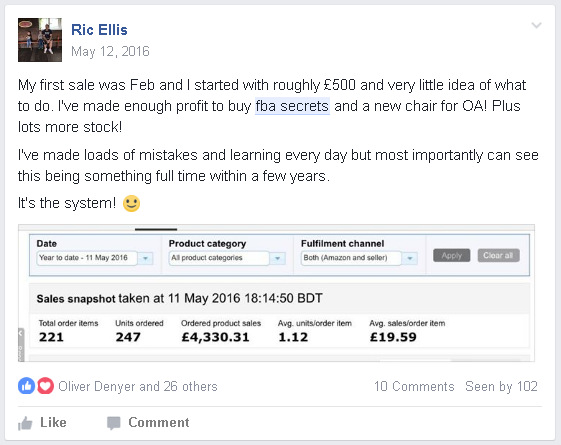Open the sales snapshot image attachment
Image resolution: width=561 pixels, height=445 pixels.
point(276,293)
